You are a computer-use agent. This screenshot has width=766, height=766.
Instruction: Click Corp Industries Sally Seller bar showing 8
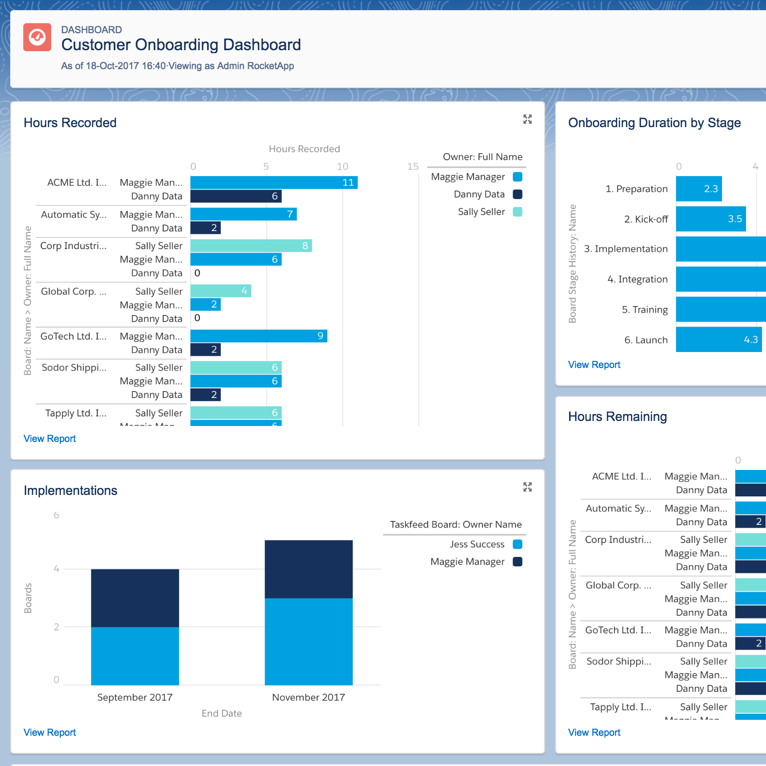click(250, 246)
